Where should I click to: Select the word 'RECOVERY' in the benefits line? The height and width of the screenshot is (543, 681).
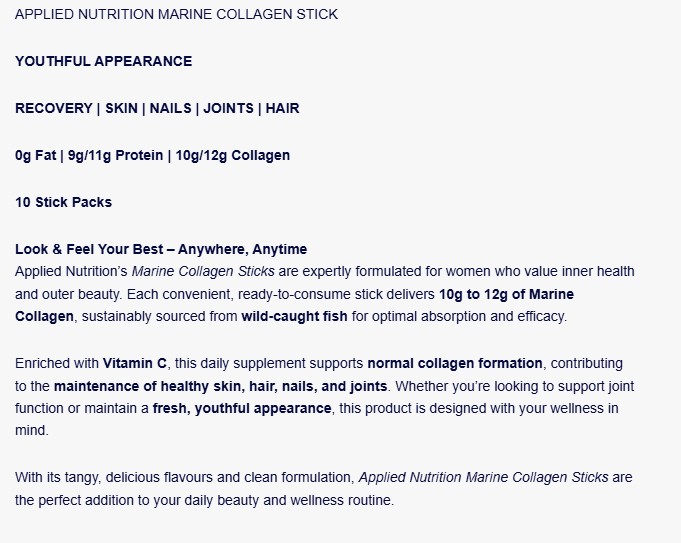pyautogui.click(x=57, y=108)
